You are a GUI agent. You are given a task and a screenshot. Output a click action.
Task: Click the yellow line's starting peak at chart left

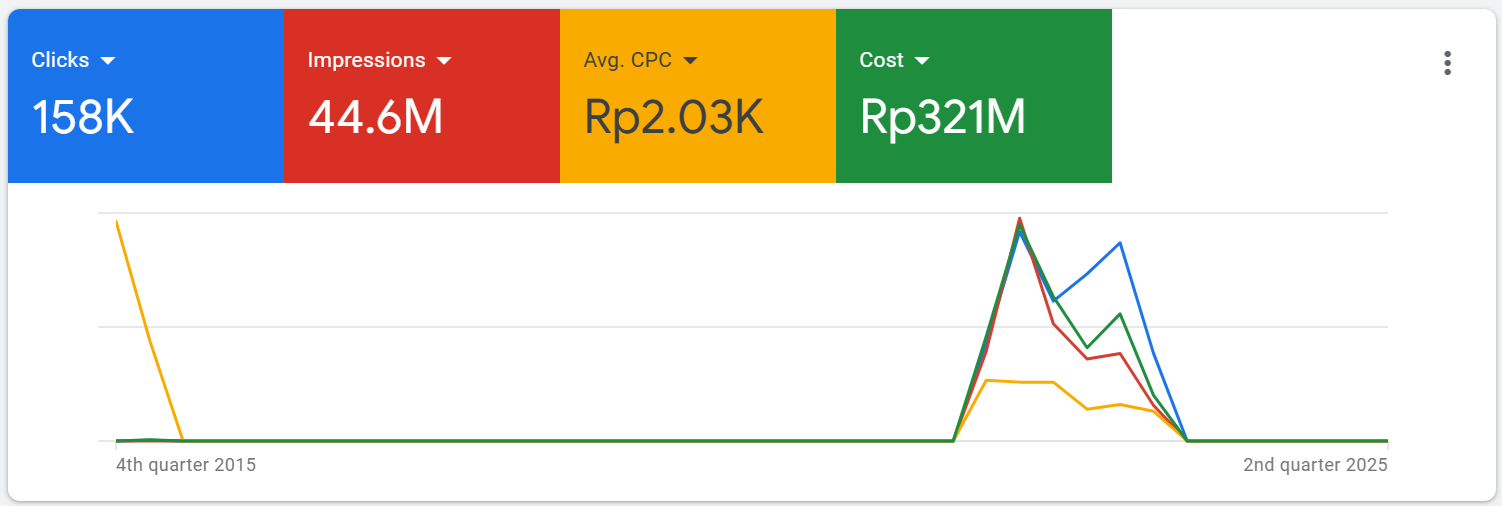coord(117,221)
